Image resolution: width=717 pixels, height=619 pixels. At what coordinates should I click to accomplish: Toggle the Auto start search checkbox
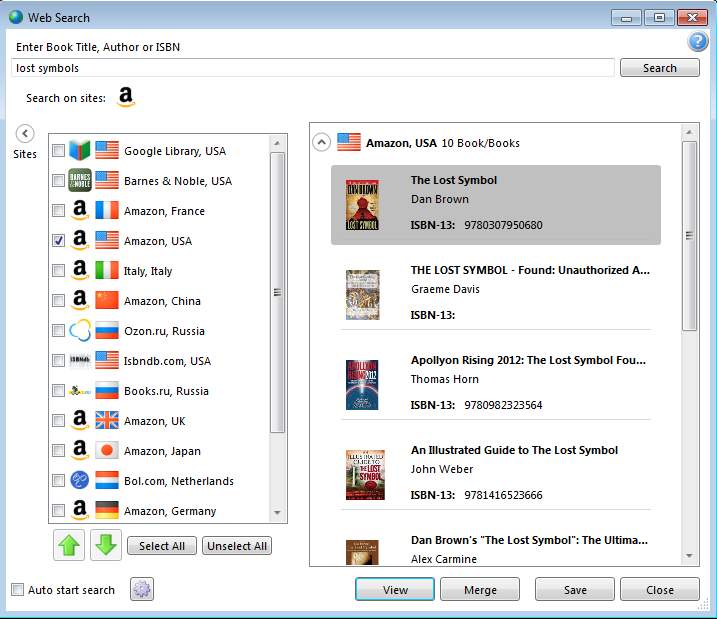pos(17,590)
